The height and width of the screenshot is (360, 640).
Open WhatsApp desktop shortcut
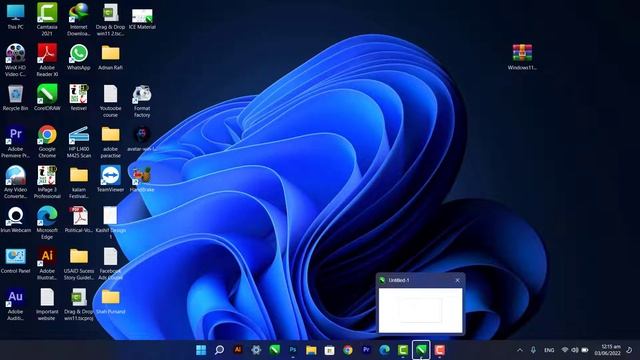78,57
